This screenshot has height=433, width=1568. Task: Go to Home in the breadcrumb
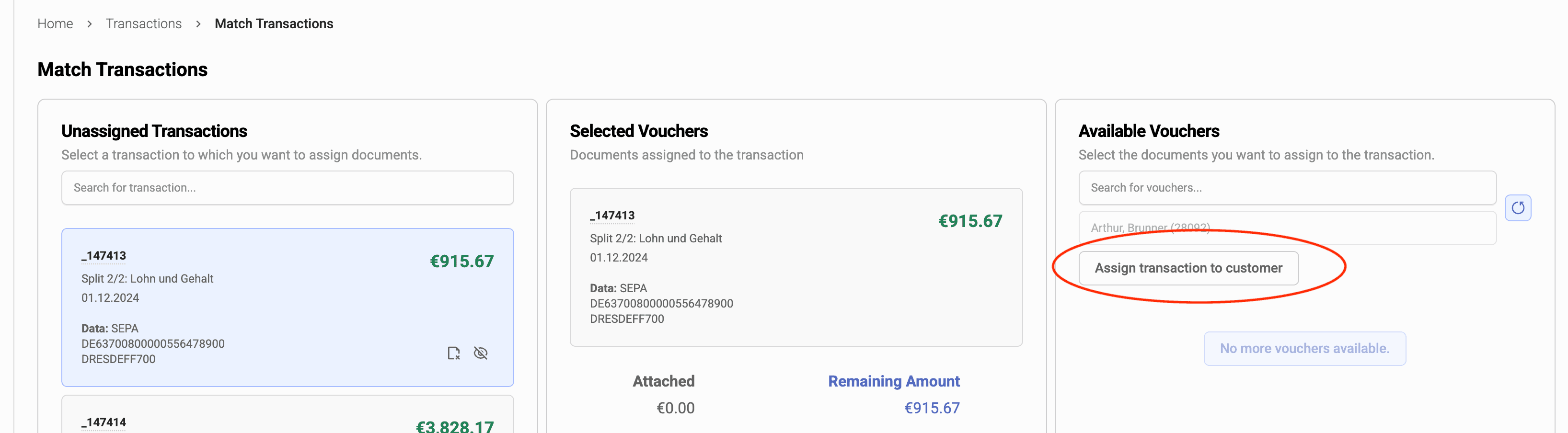[x=55, y=24]
